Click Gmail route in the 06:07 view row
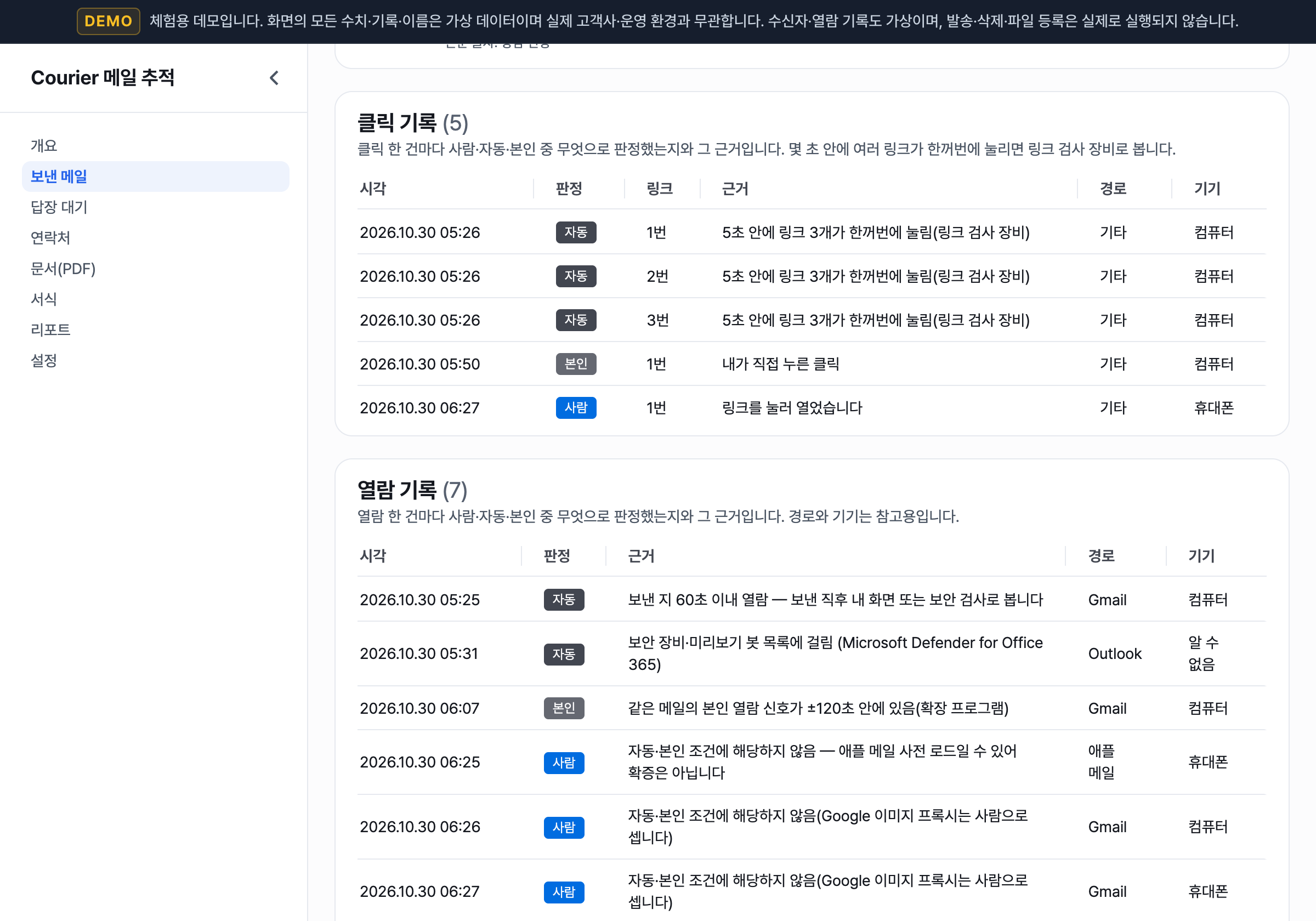Image resolution: width=1316 pixels, height=921 pixels. [x=1108, y=708]
